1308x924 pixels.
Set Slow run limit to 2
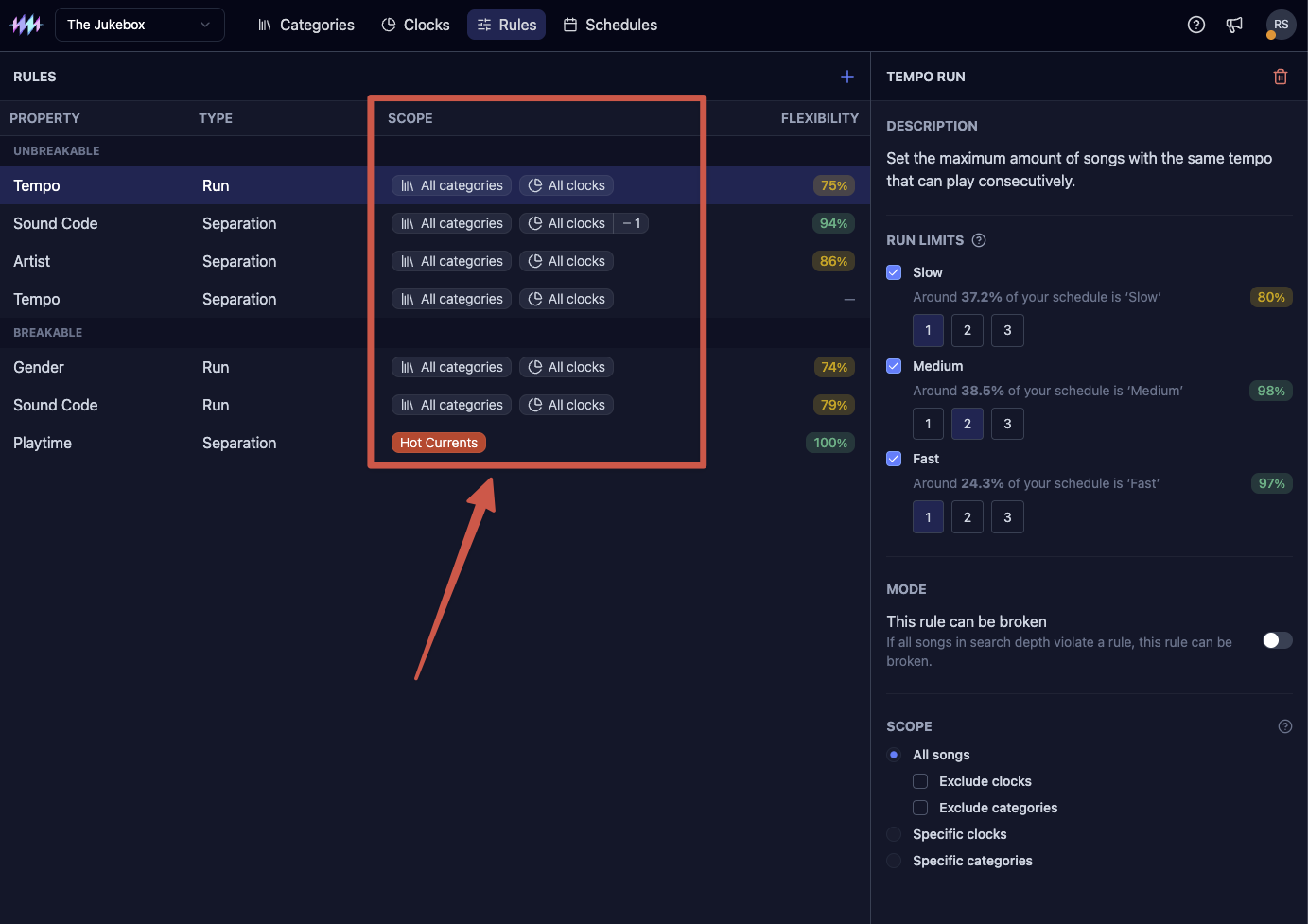click(x=967, y=330)
